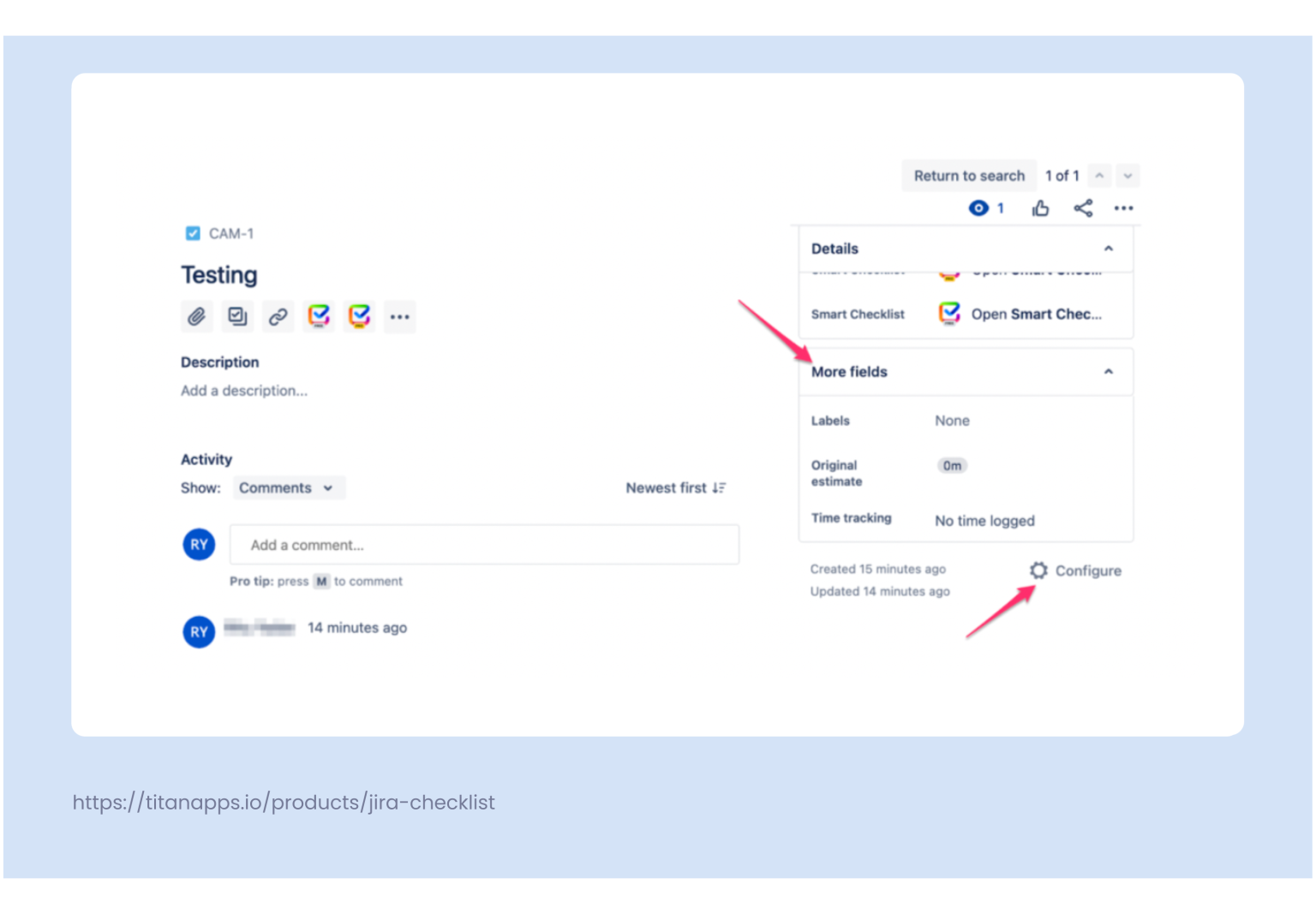Collapse the More fields section
The height and width of the screenshot is (914, 1316).
tap(1108, 372)
